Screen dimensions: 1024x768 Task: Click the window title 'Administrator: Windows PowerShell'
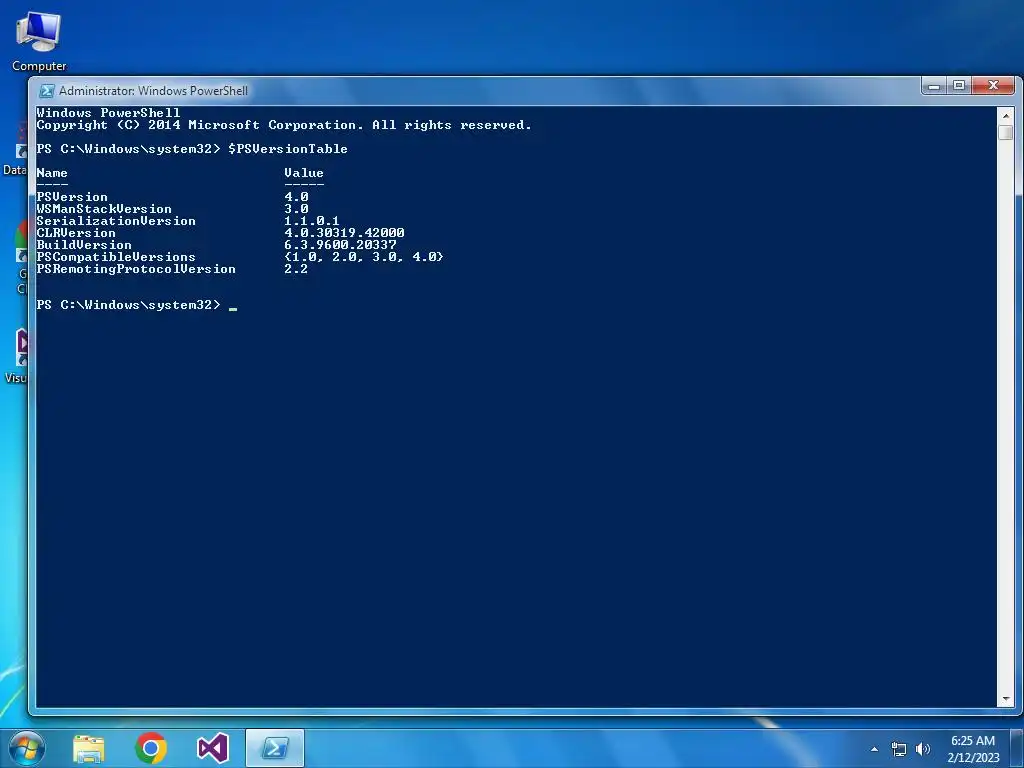(153, 91)
